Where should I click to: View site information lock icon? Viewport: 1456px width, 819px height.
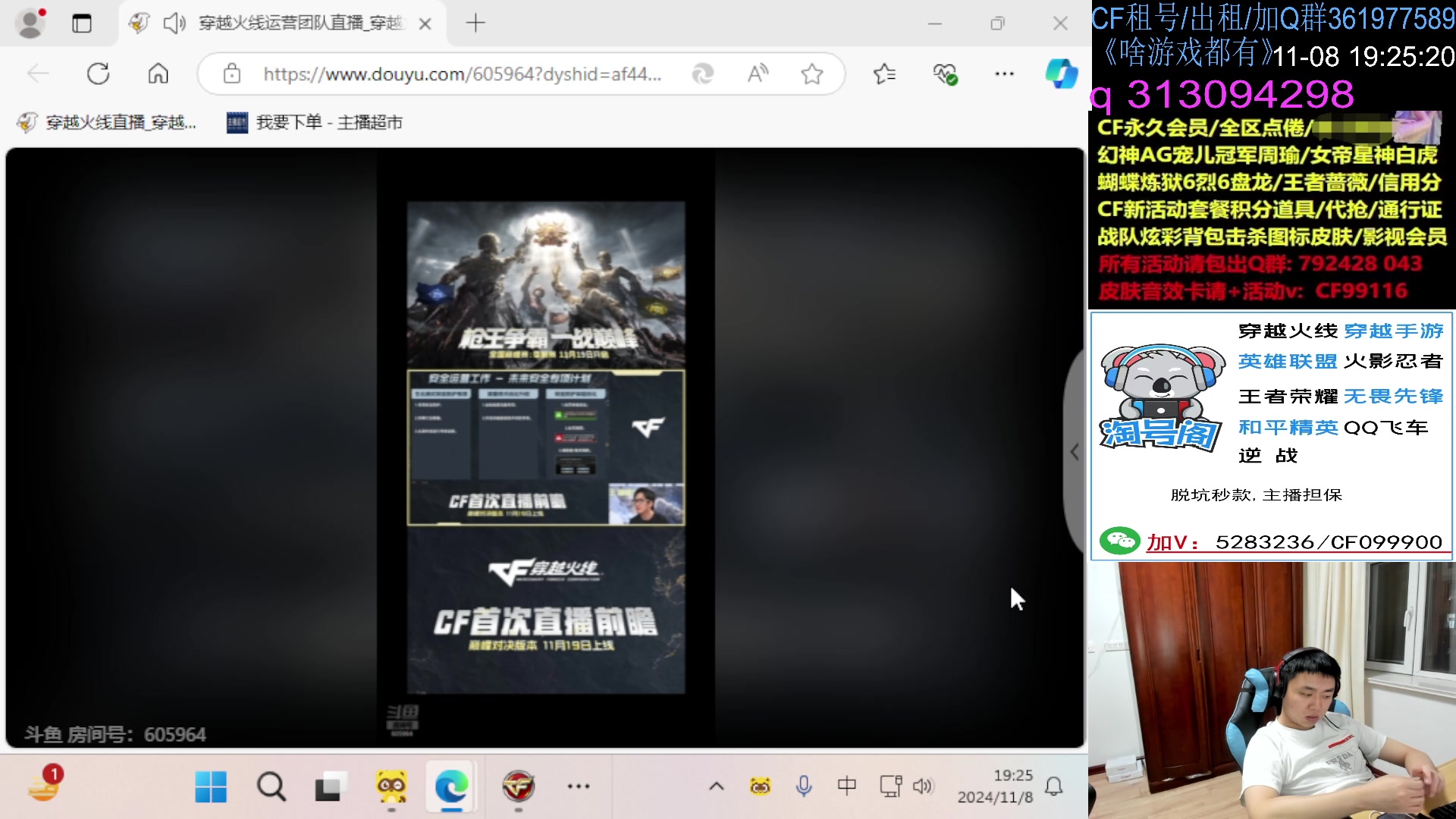232,74
